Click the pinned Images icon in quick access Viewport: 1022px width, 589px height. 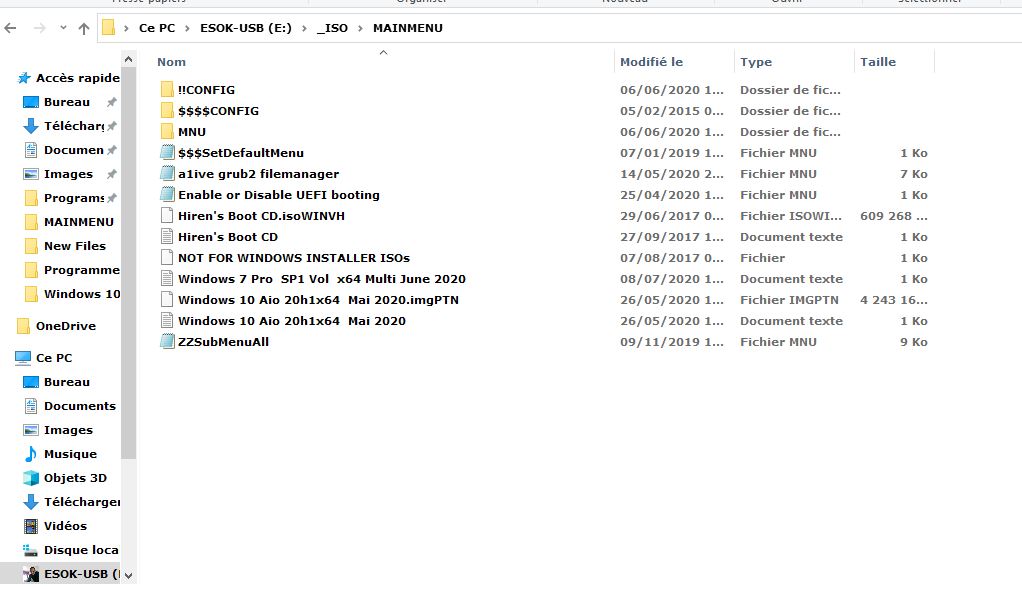(x=31, y=174)
